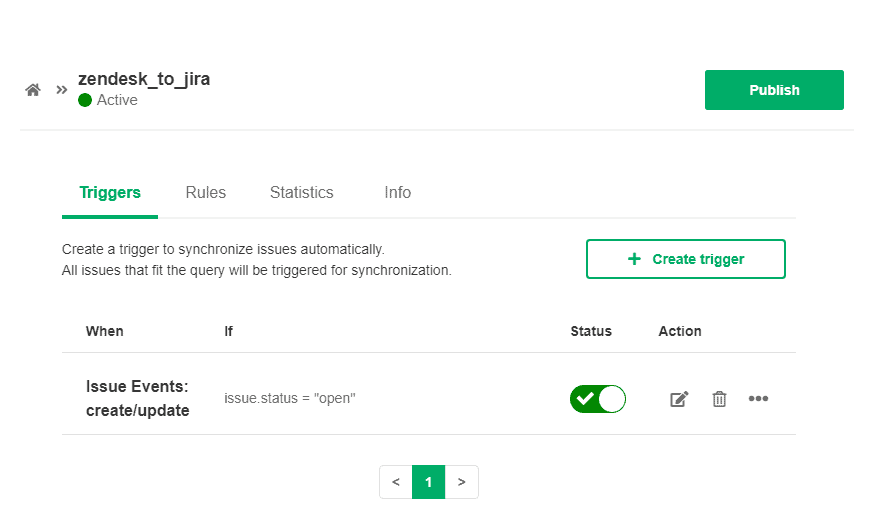Click Issue Events: create/update cell
The image size is (875, 529).
click(x=137, y=398)
